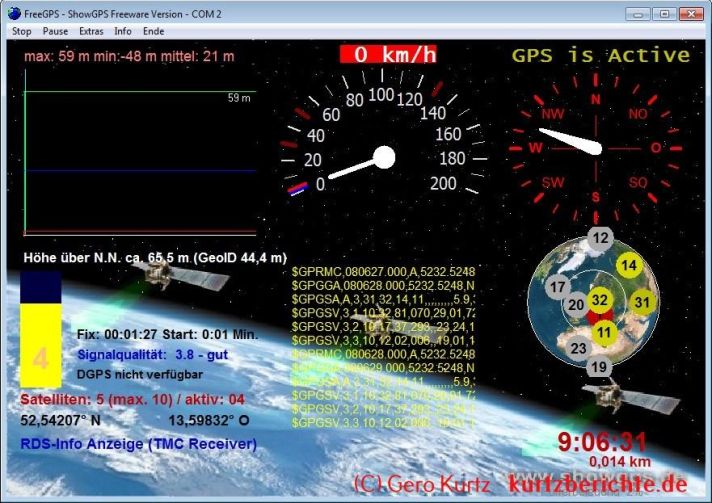This screenshot has height=503, width=712.
Task: Minimize the FreeGPS window
Action: coord(638,14)
